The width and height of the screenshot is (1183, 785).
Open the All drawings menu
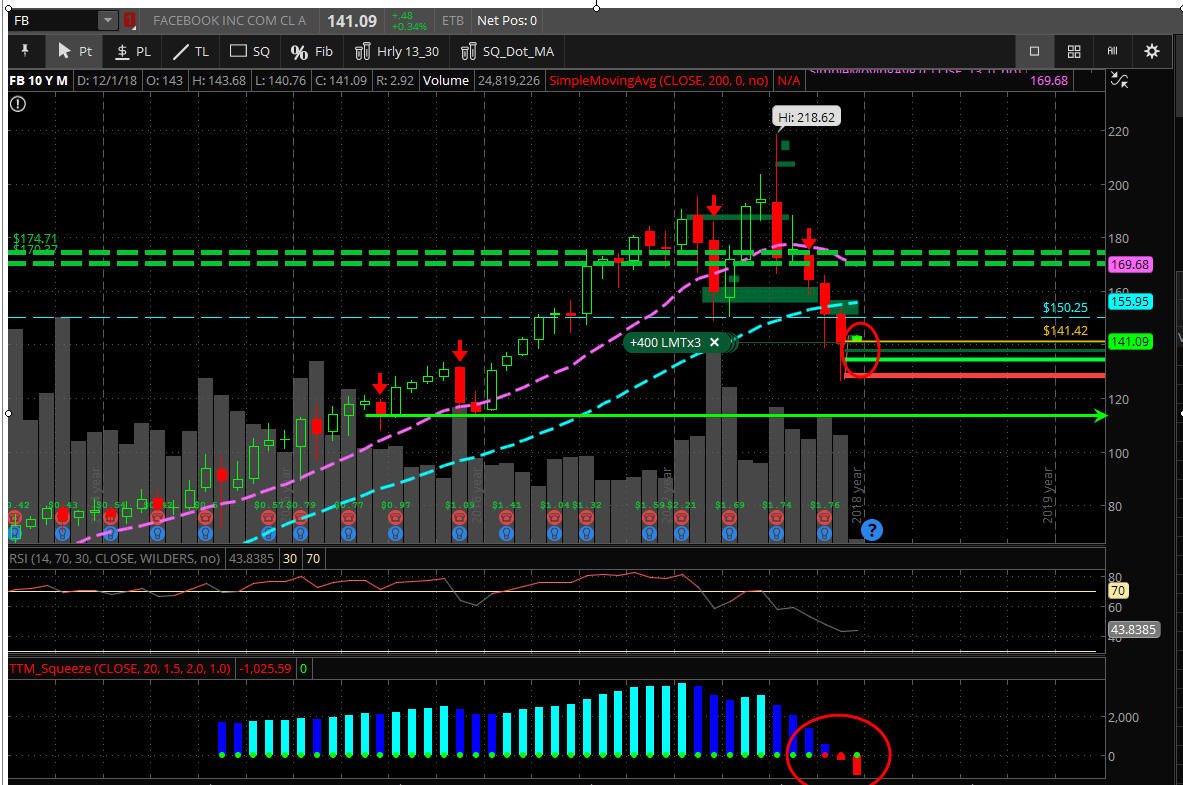tap(1112, 51)
